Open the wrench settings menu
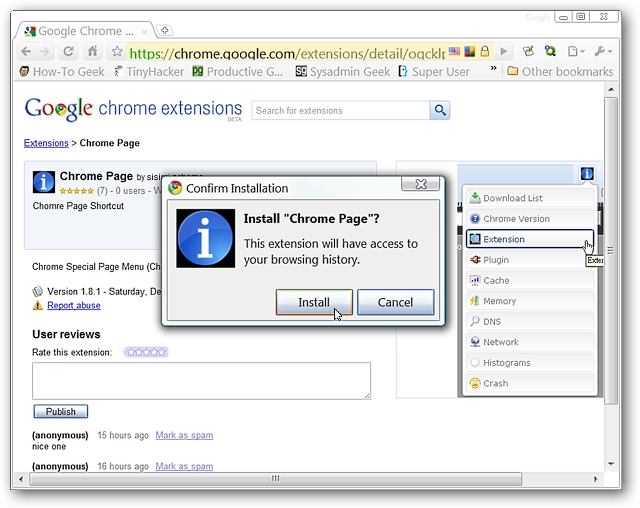The image size is (640, 508). pyautogui.click(x=602, y=51)
